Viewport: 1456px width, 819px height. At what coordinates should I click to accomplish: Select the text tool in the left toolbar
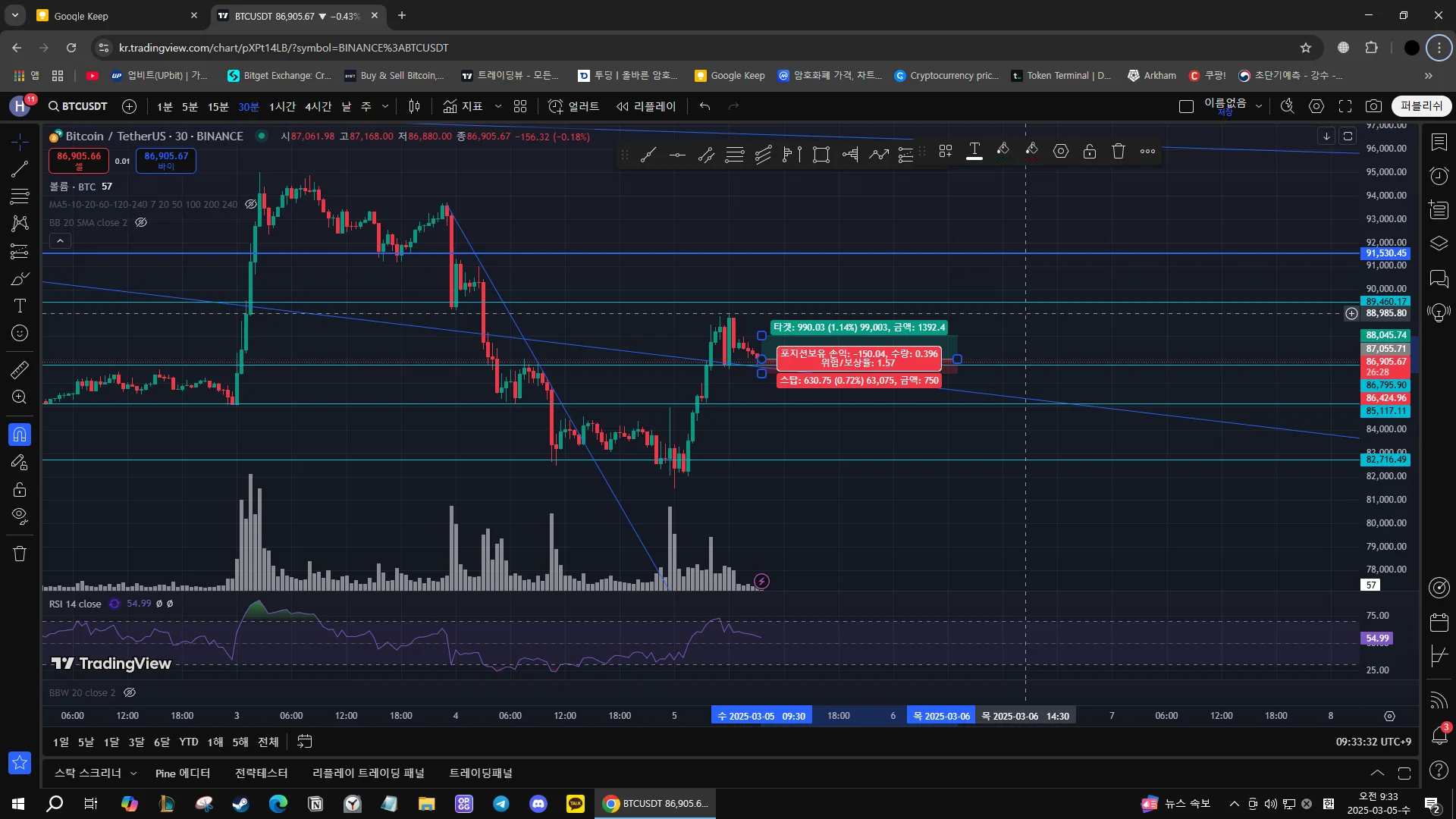[x=20, y=306]
